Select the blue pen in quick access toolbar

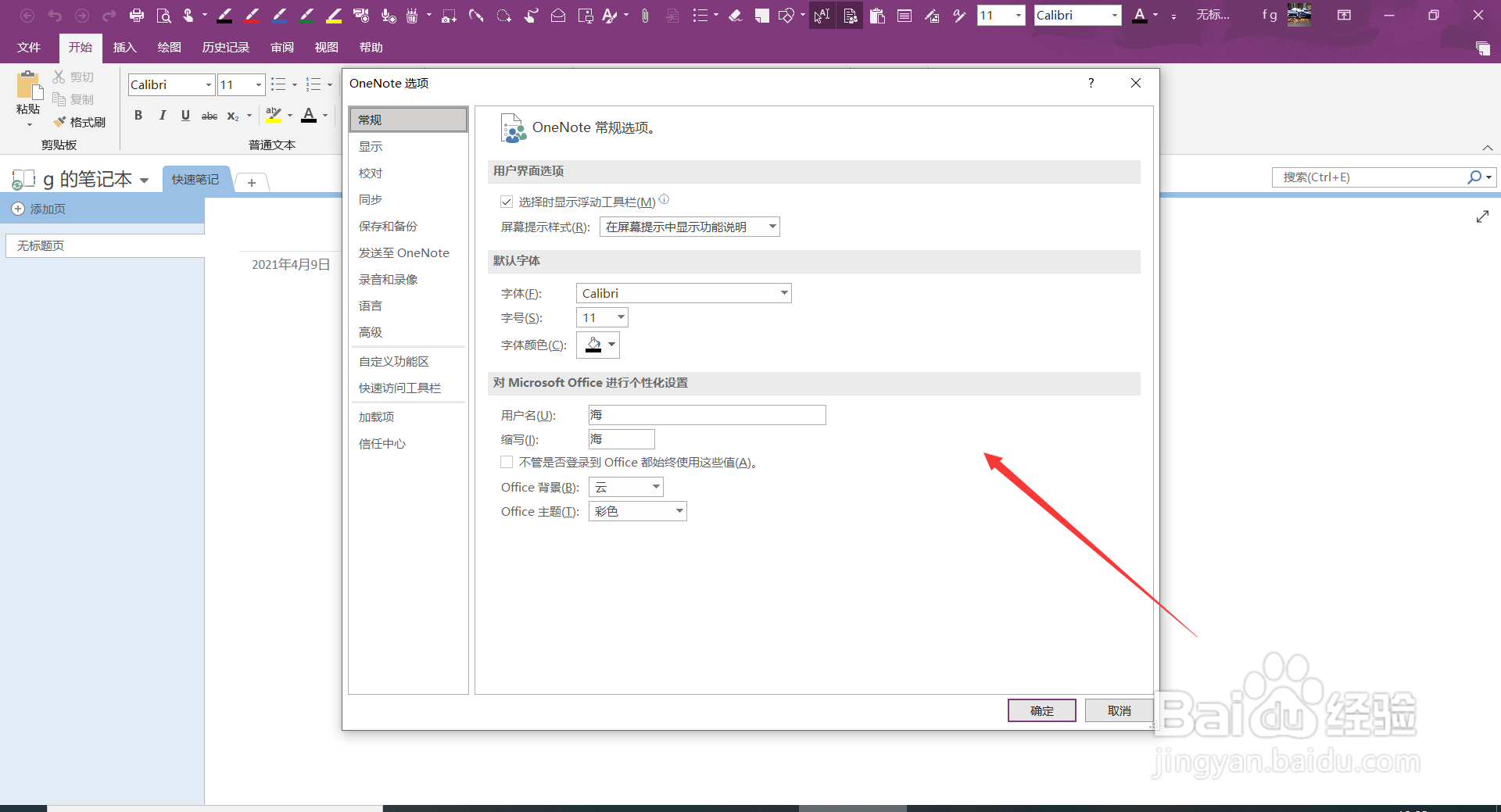pyautogui.click(x=279, y=15)
